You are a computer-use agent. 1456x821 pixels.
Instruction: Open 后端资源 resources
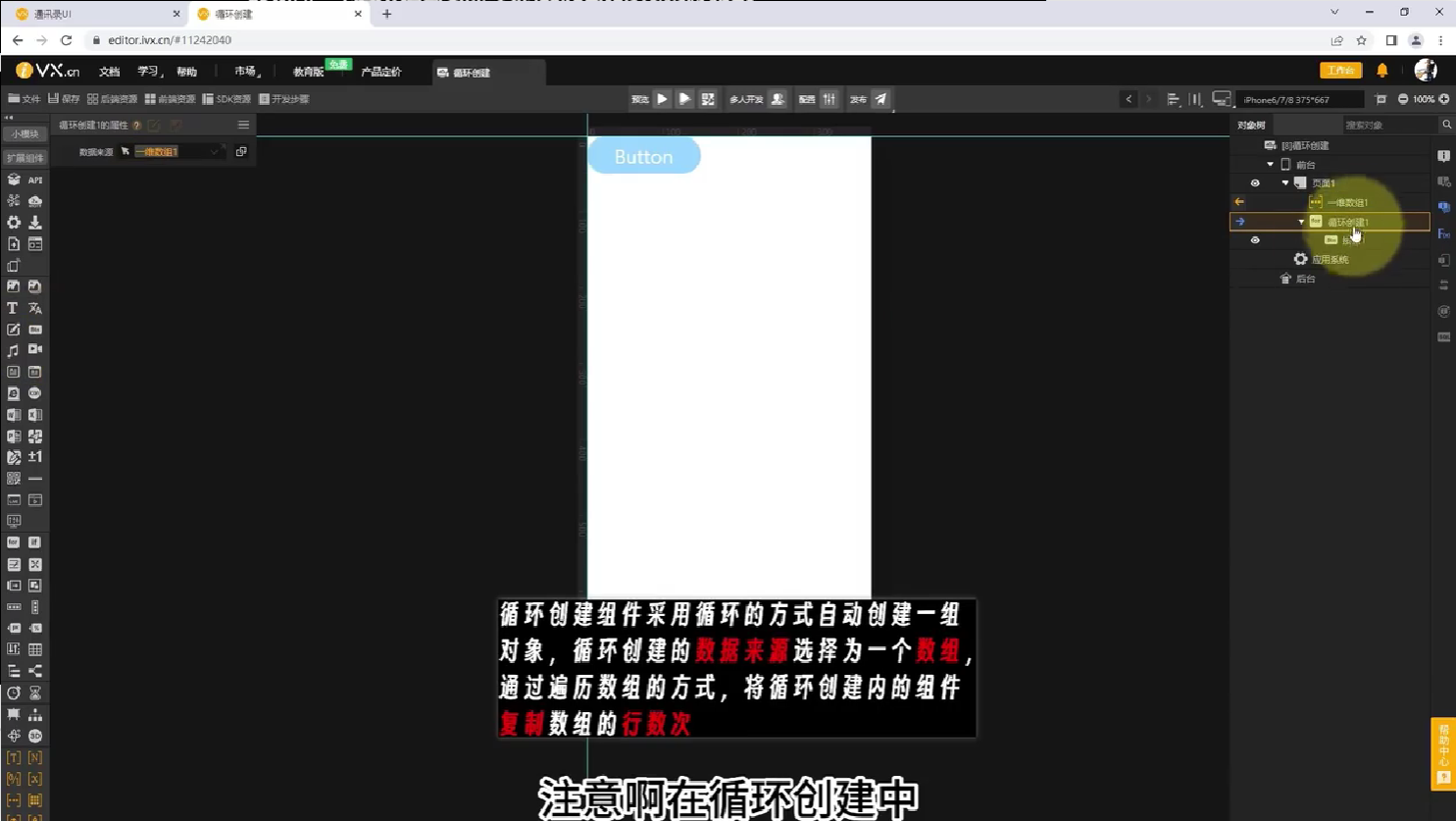coord(112,99)
